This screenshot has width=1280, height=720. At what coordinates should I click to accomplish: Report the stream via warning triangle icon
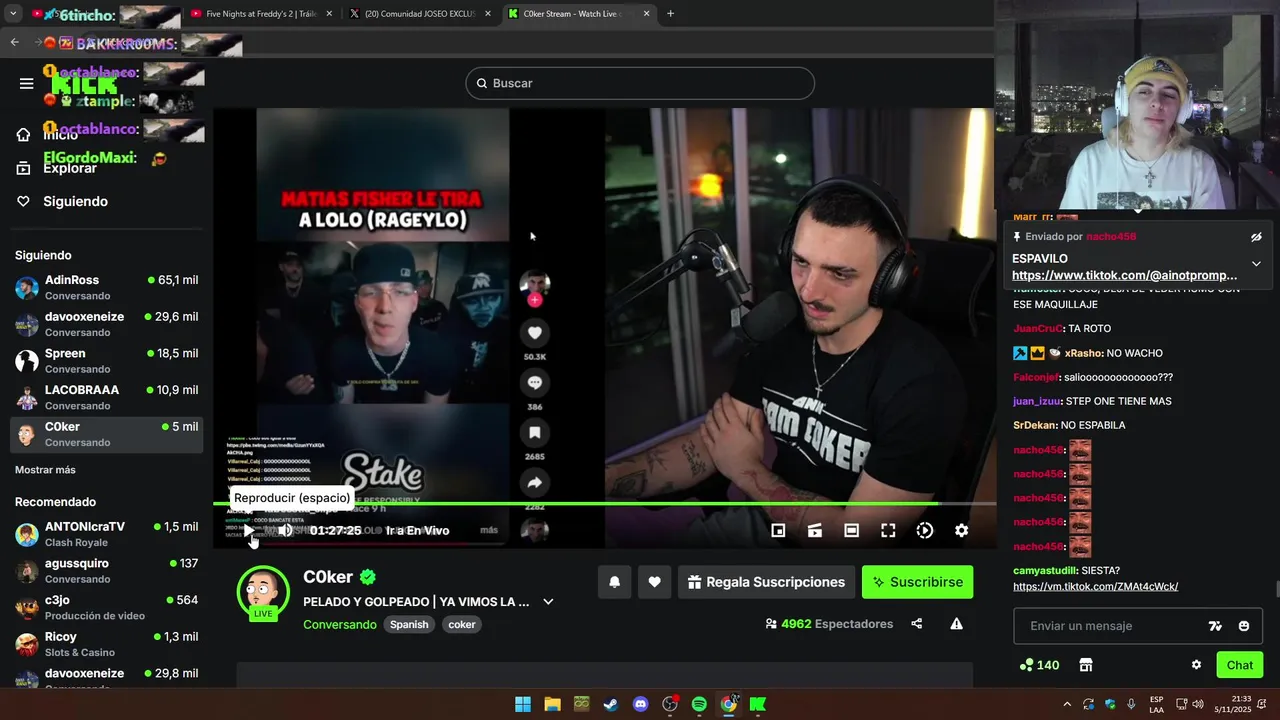click(x=956, y=624)
